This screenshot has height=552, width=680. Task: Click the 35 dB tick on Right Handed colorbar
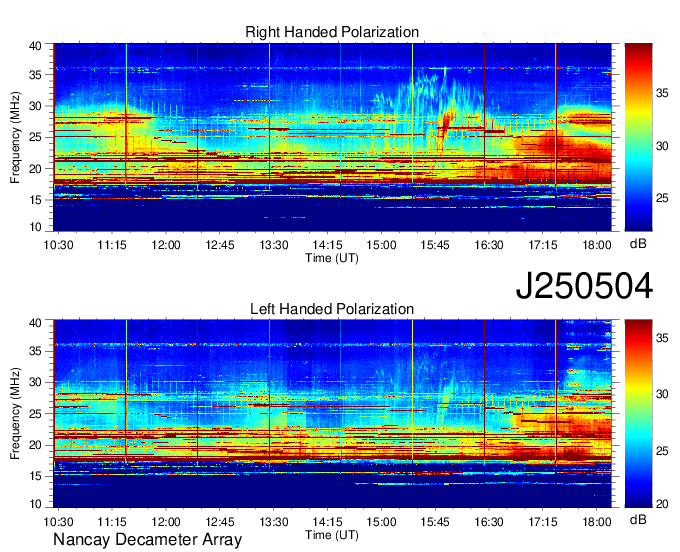pos(662,93)
